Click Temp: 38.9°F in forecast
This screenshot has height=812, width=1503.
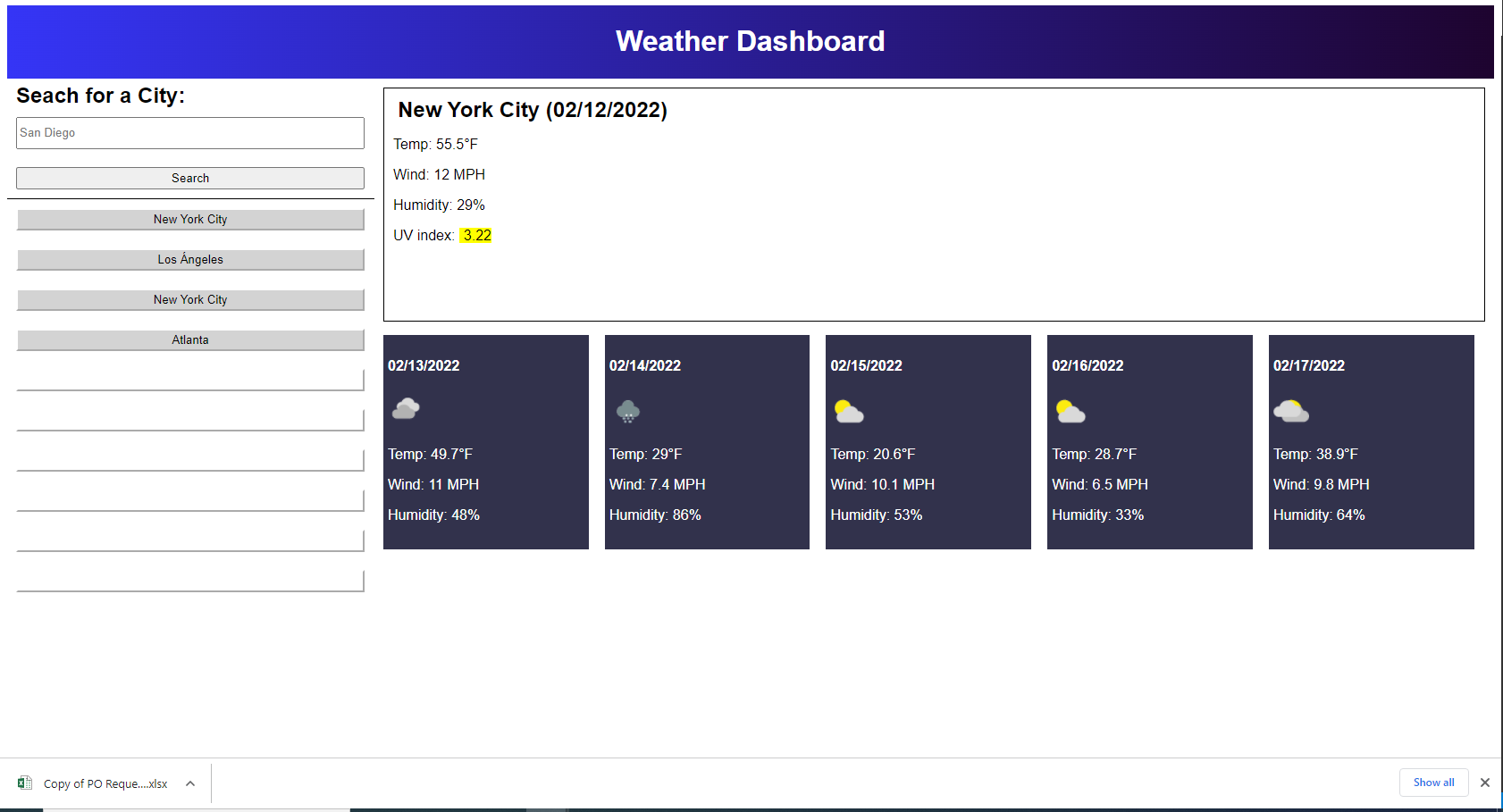coord(1315,454)
